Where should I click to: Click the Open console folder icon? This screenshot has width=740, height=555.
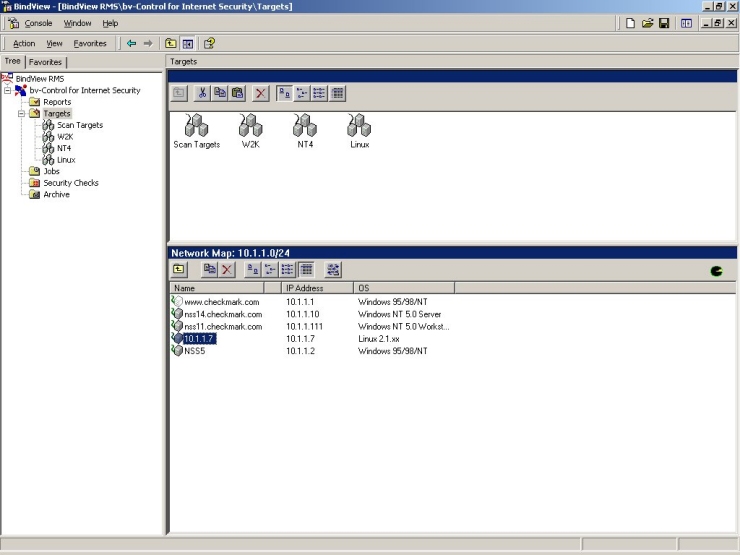pos(647,23)
